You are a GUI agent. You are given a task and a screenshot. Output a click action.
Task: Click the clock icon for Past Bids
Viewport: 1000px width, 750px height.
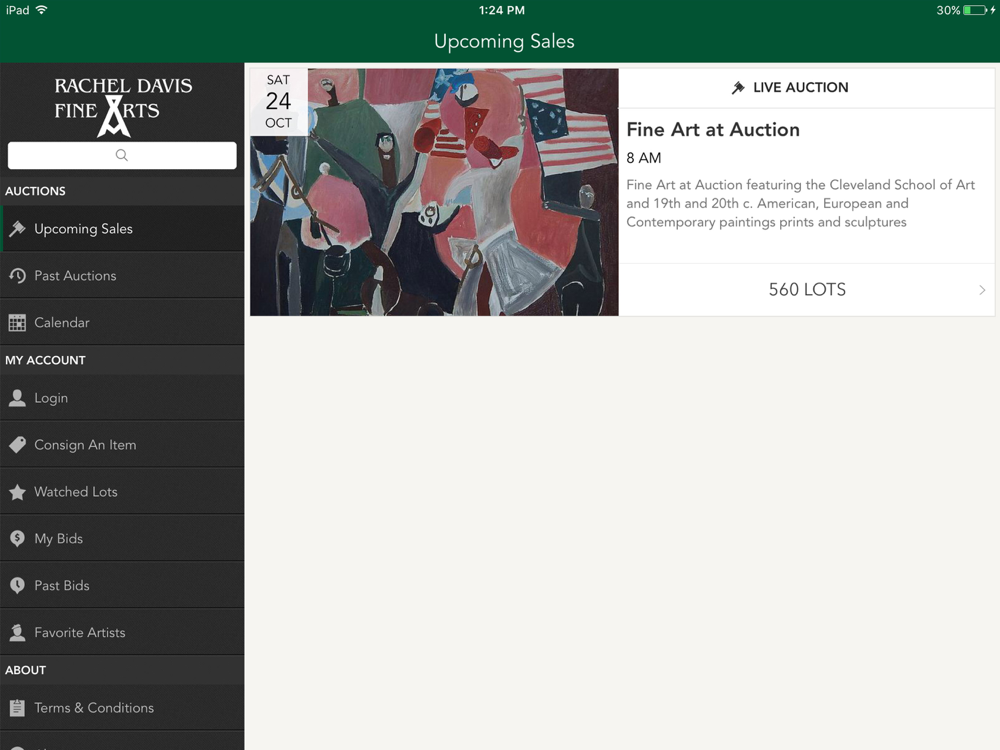coord(17,585)
